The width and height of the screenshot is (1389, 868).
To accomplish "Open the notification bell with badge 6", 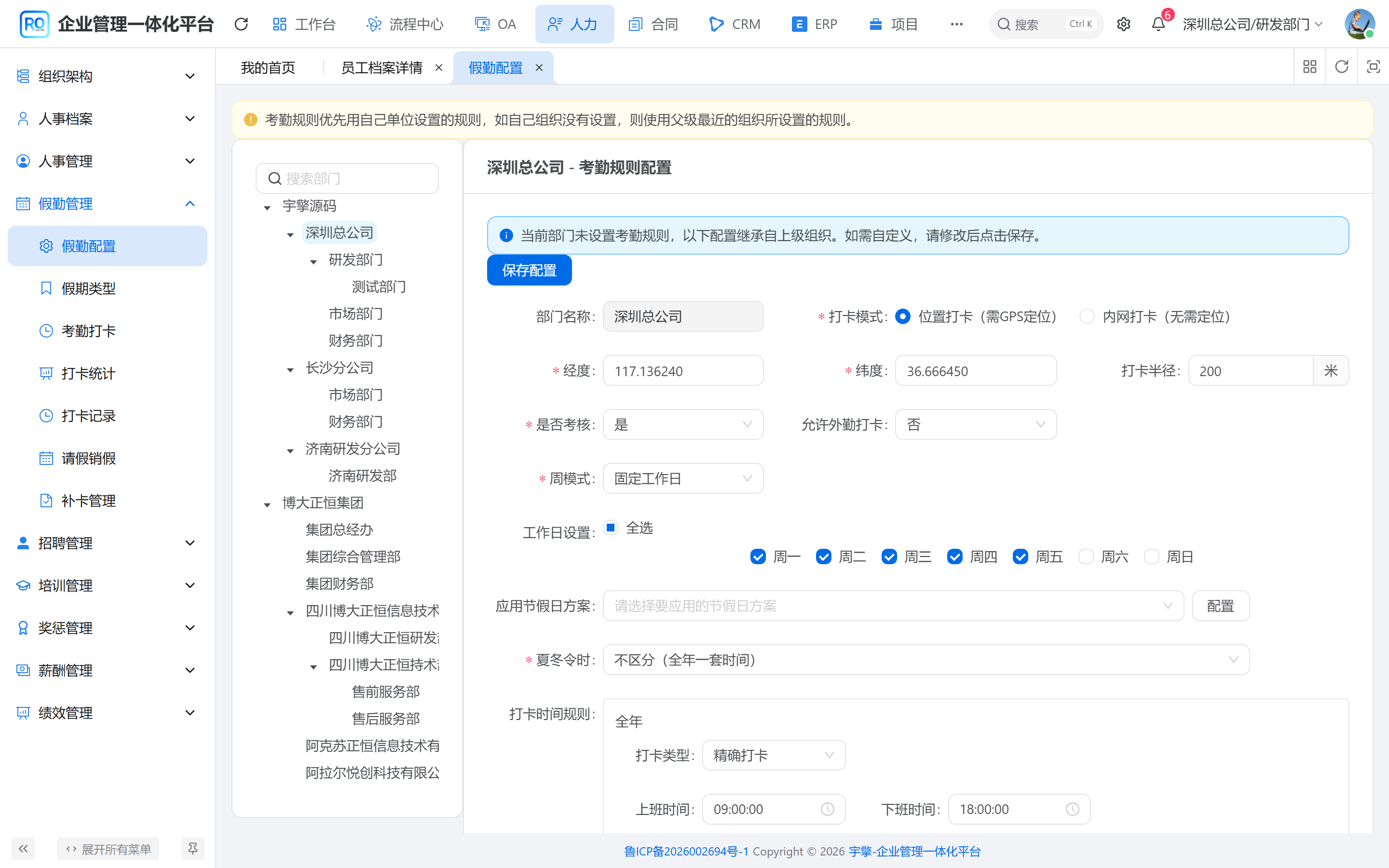I will 1158,24.
